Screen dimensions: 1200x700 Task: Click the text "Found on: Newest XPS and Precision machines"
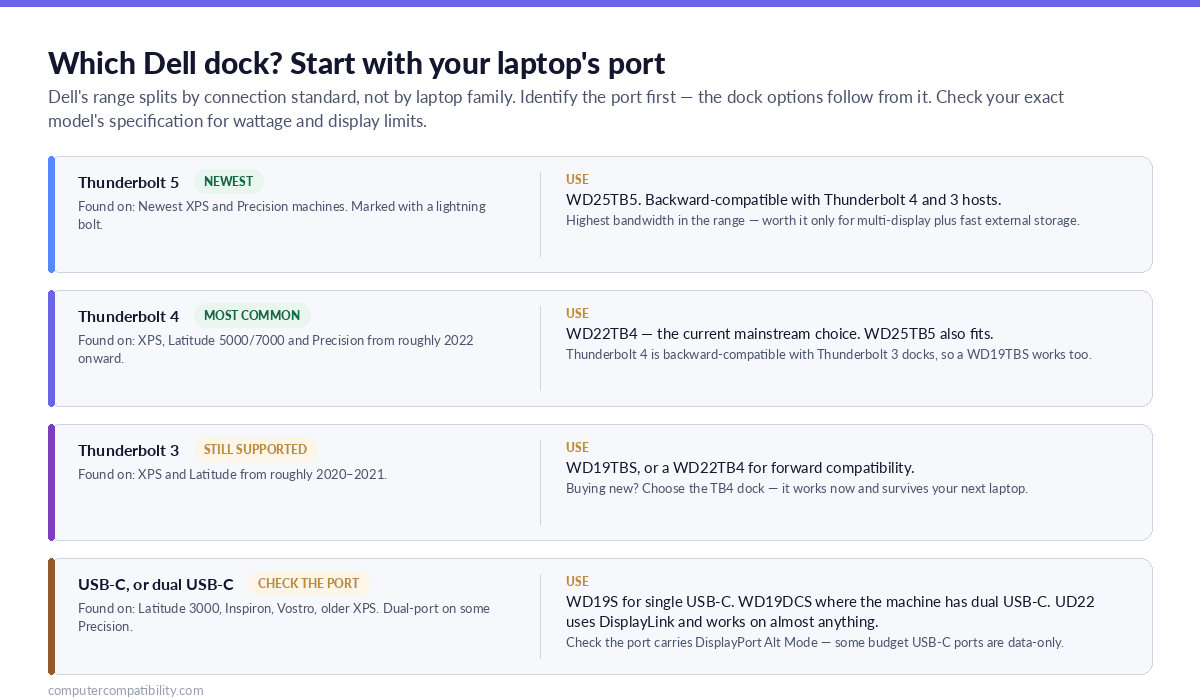282,215
